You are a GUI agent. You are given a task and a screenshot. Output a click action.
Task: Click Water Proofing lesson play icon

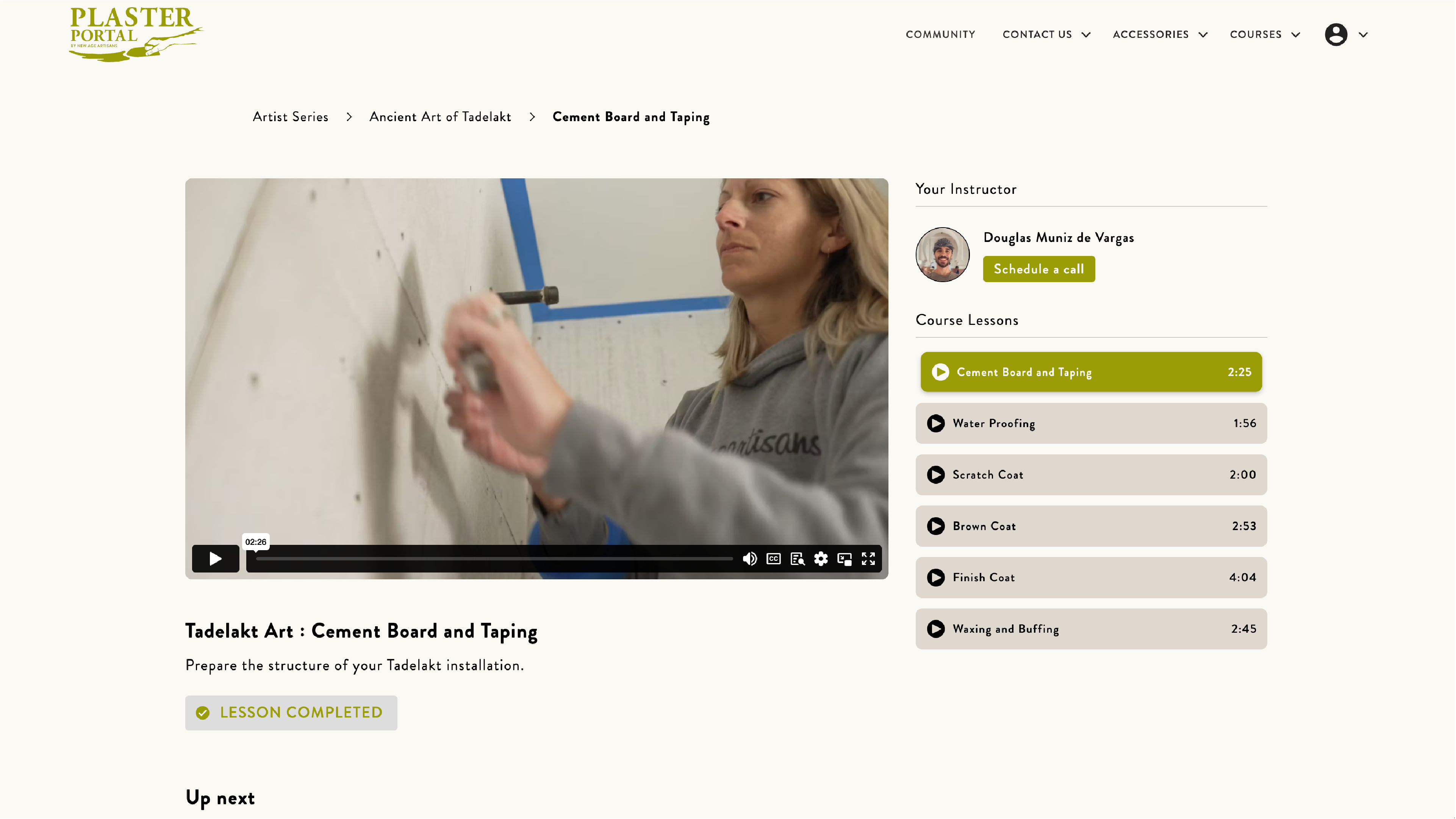point(935,423)
